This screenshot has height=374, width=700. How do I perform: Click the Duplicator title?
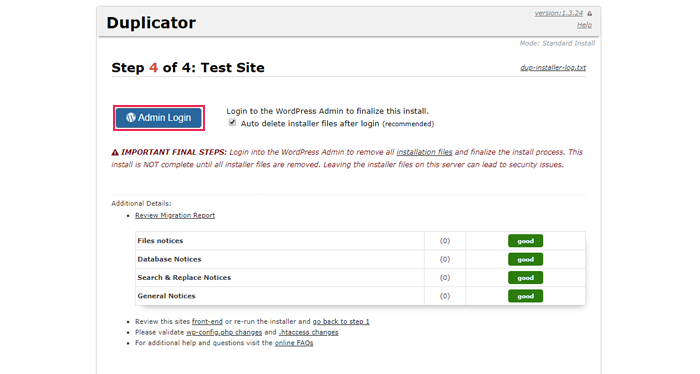tap(151, 23)
